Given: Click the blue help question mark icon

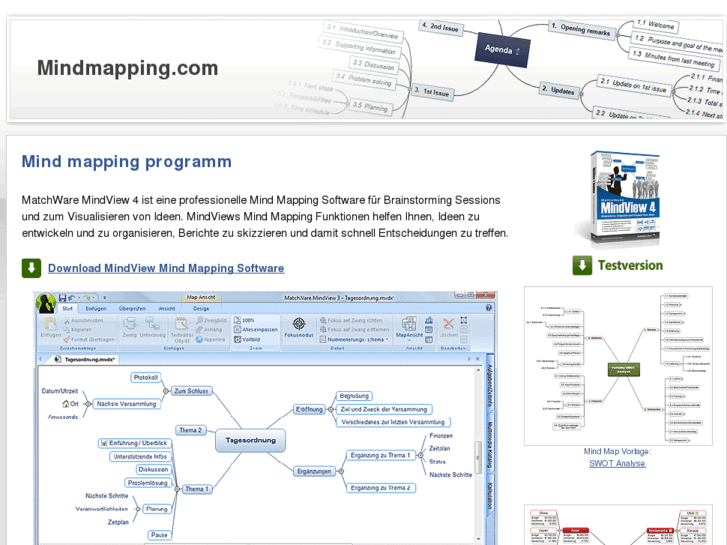Looking at the screenshot, I should [x=489, y=308].
